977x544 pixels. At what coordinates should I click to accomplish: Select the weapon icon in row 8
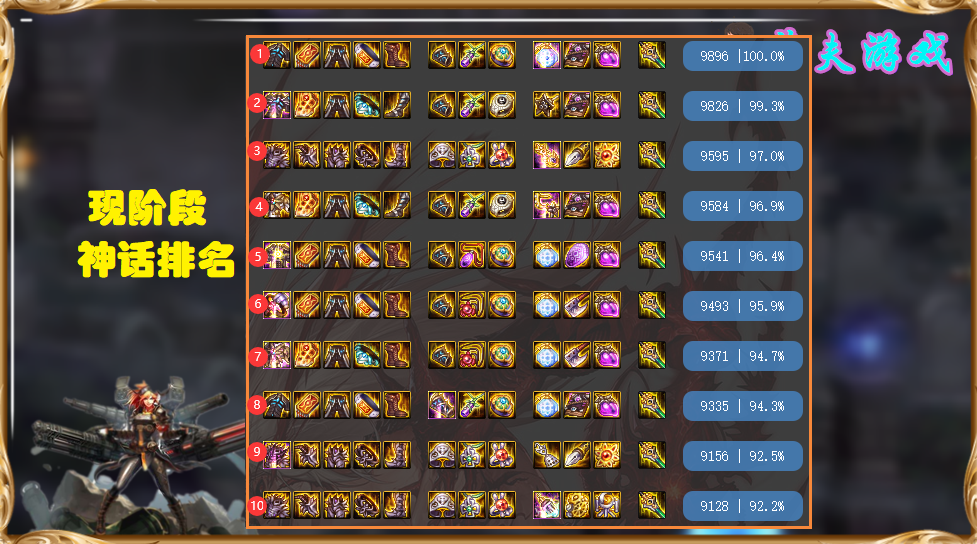pyautogui.click(x=652, y=405)
